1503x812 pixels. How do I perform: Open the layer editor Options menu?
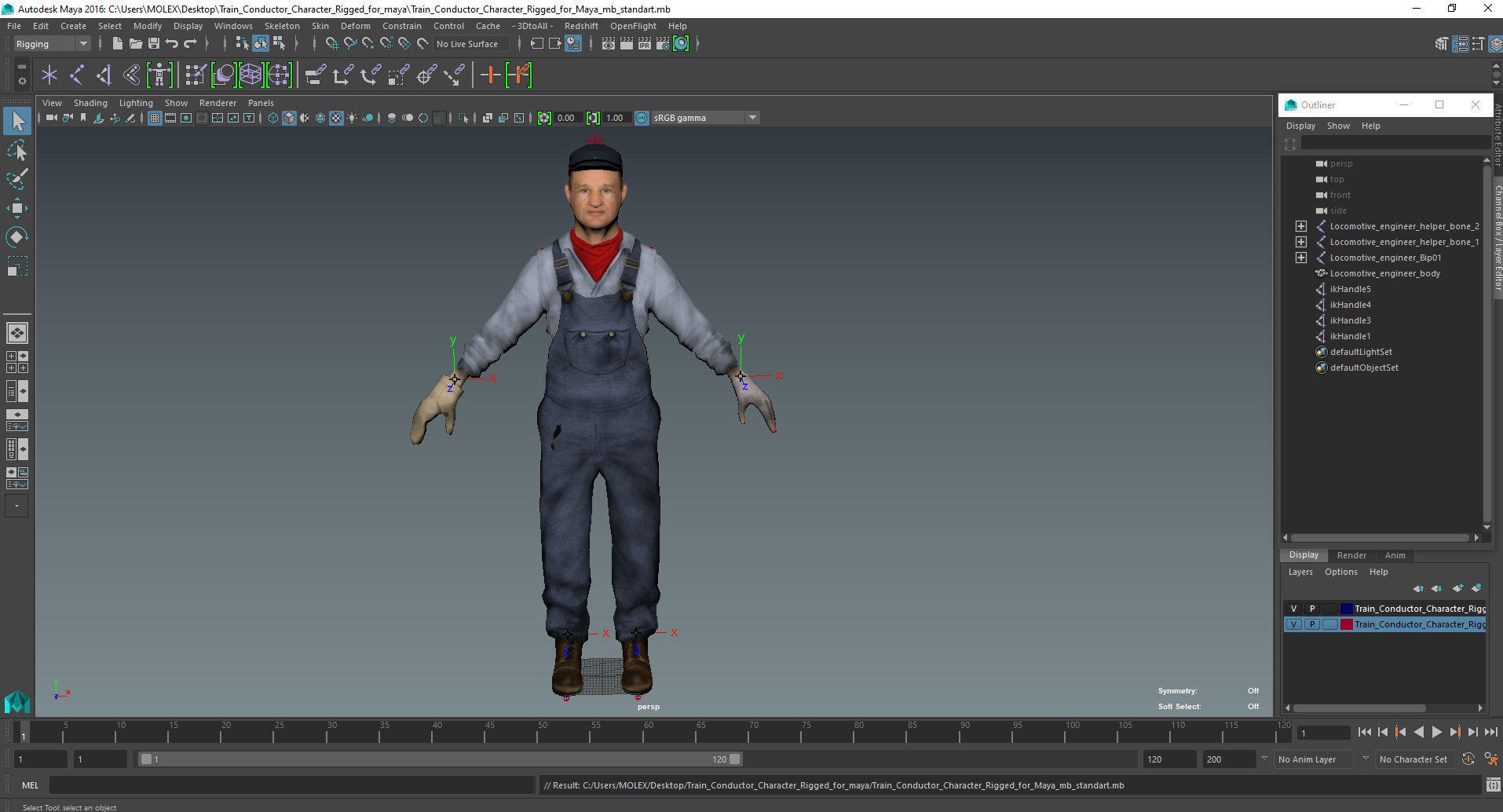coord(1340,572)
